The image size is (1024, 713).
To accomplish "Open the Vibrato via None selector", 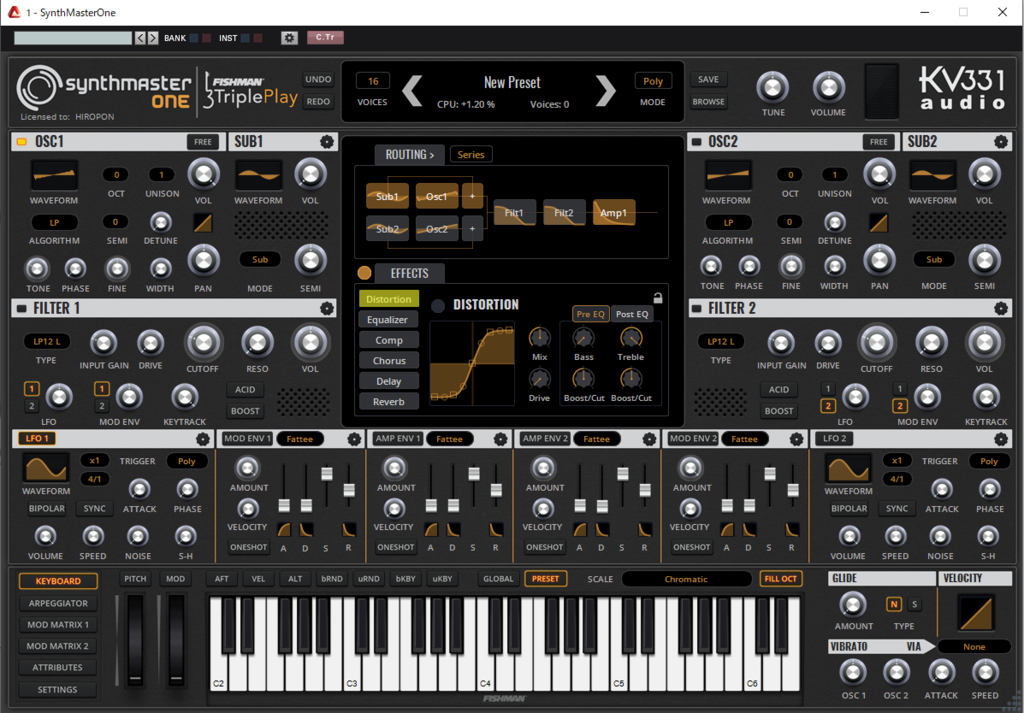I will click(974, 647).
